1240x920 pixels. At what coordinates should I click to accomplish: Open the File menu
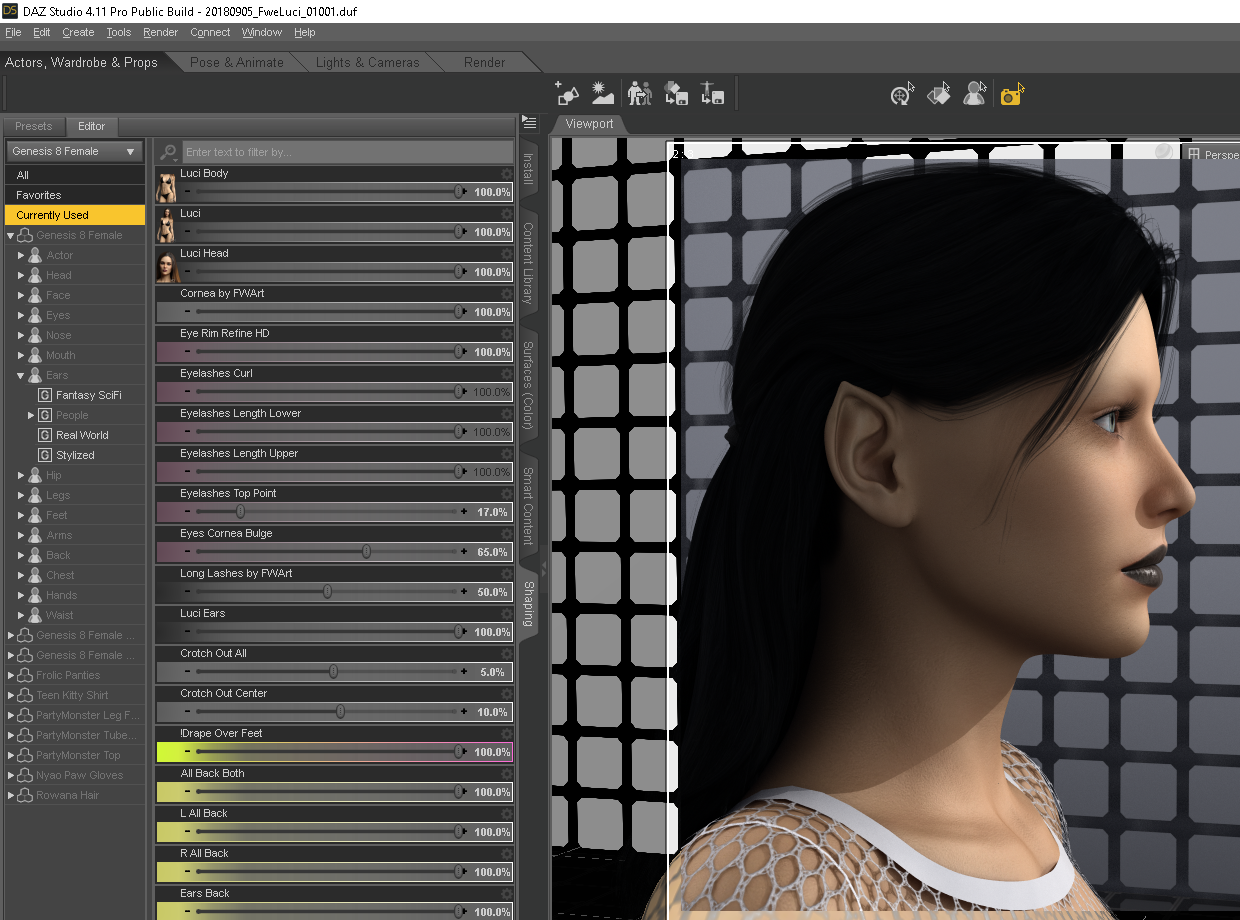coord(13,32)
